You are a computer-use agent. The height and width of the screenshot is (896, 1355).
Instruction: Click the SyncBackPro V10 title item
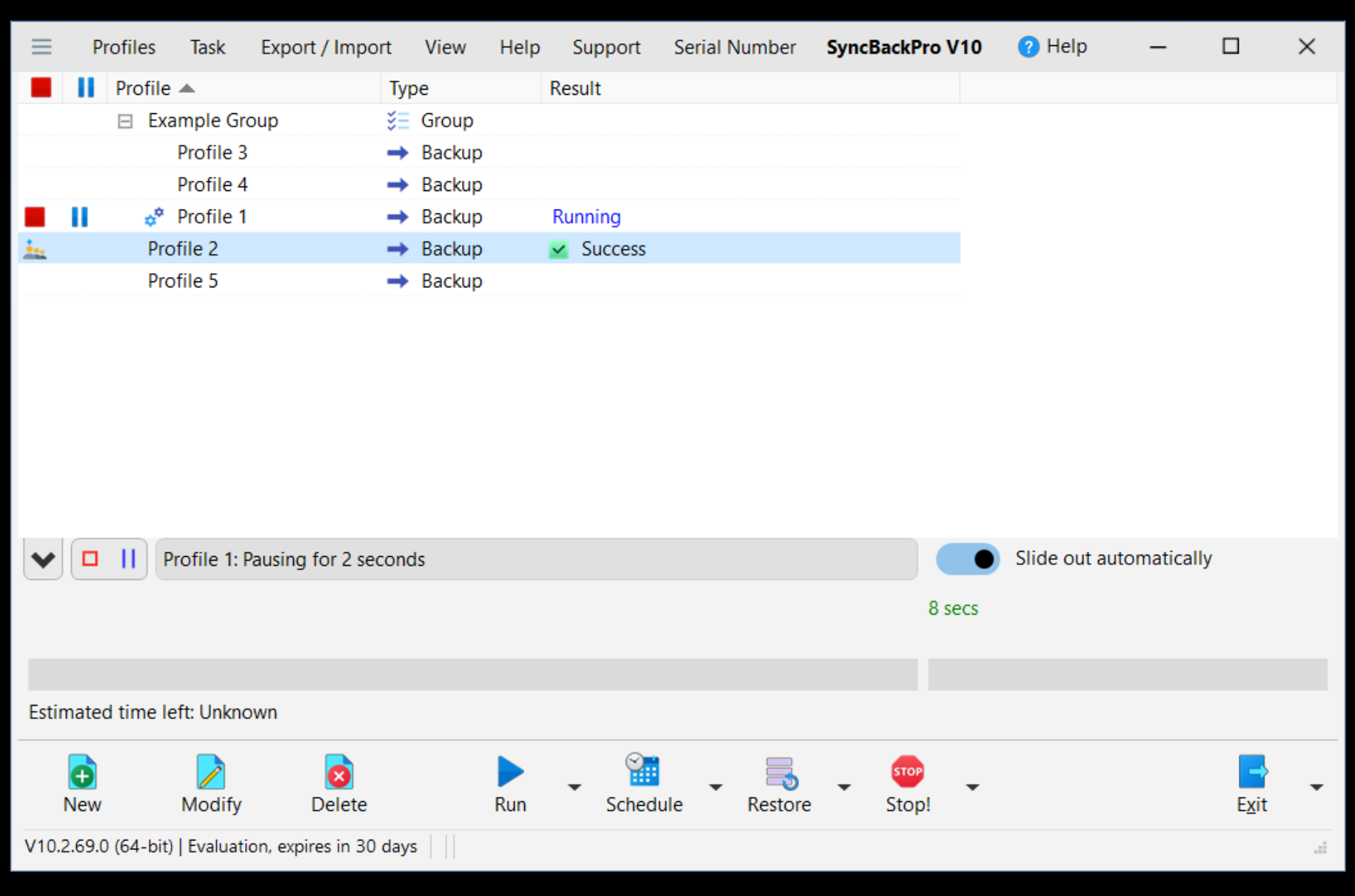(904, 47)
